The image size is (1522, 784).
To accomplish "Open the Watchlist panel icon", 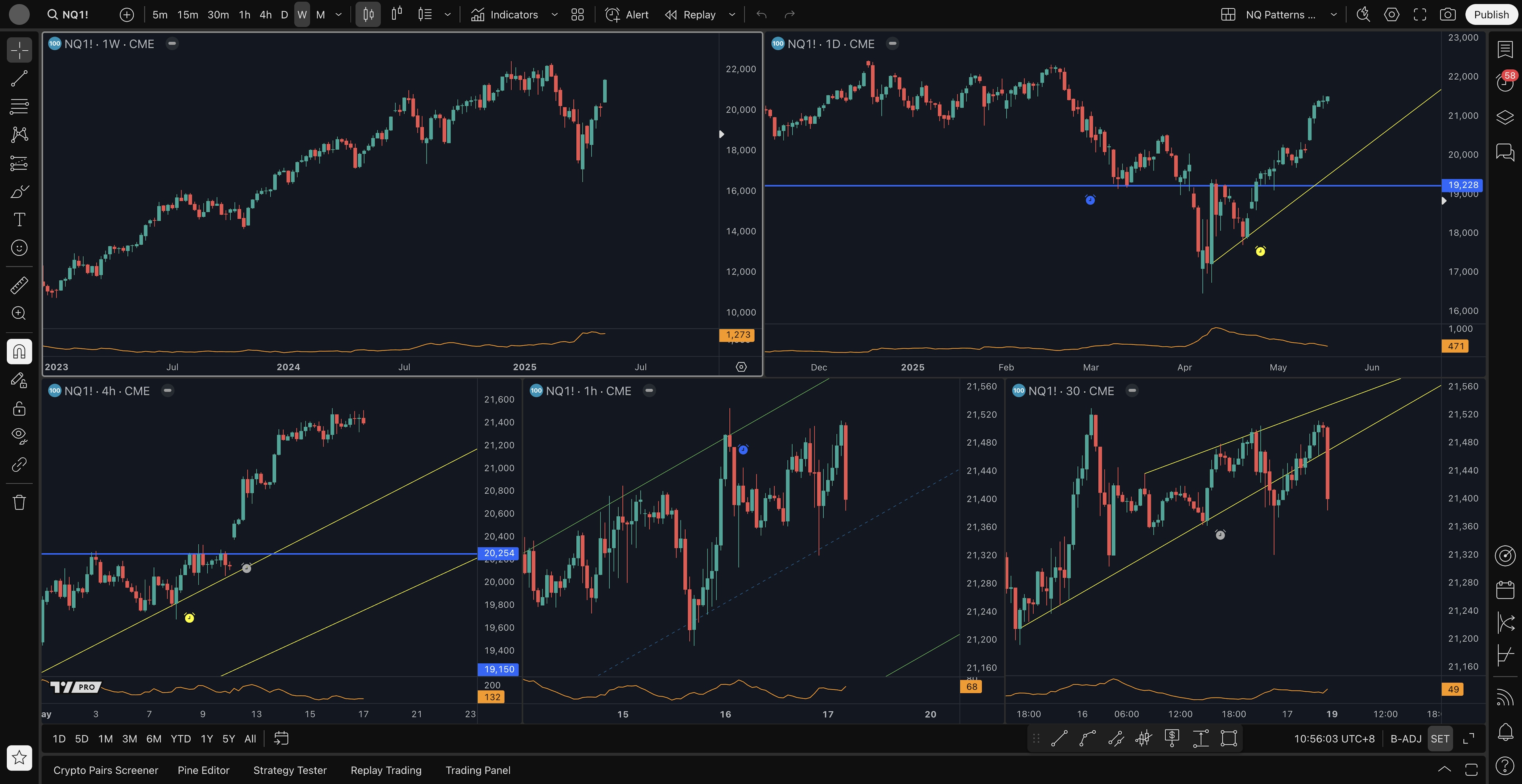I will tap(1505, 50).
